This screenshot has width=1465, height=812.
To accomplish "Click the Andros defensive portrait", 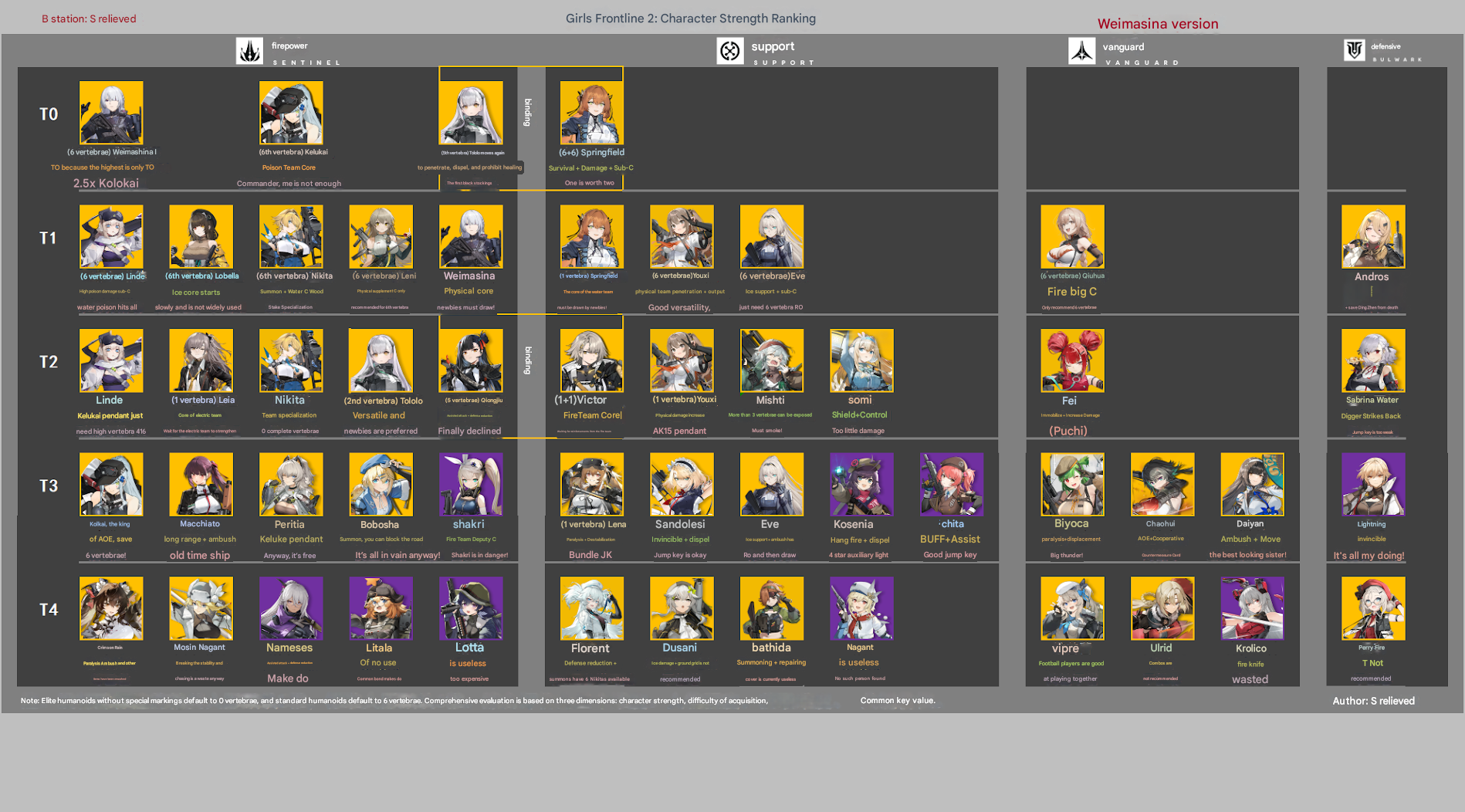I will click(1373, 236).
